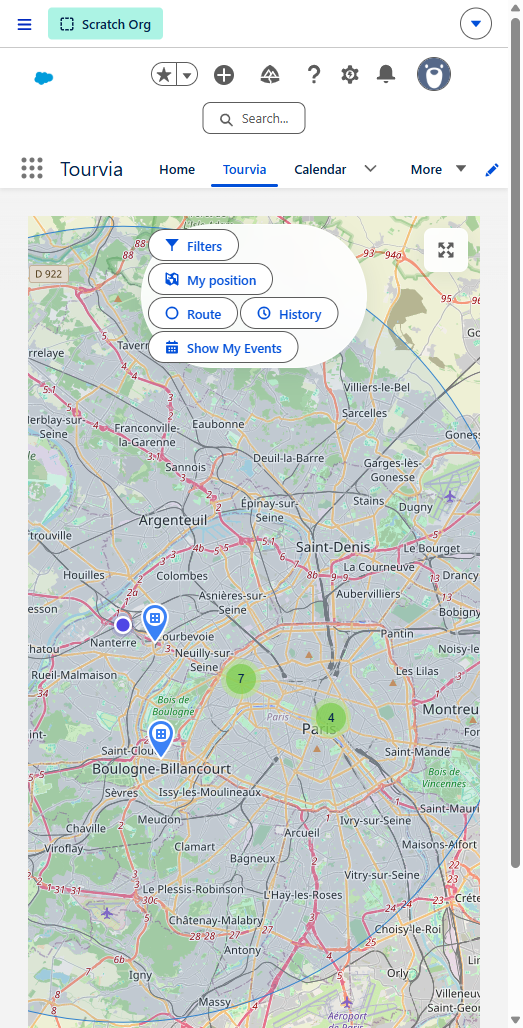This screenshot has height=1028, width=523.
Task: Toggle the map fullscreen expand icon
Action: (446, 250)
